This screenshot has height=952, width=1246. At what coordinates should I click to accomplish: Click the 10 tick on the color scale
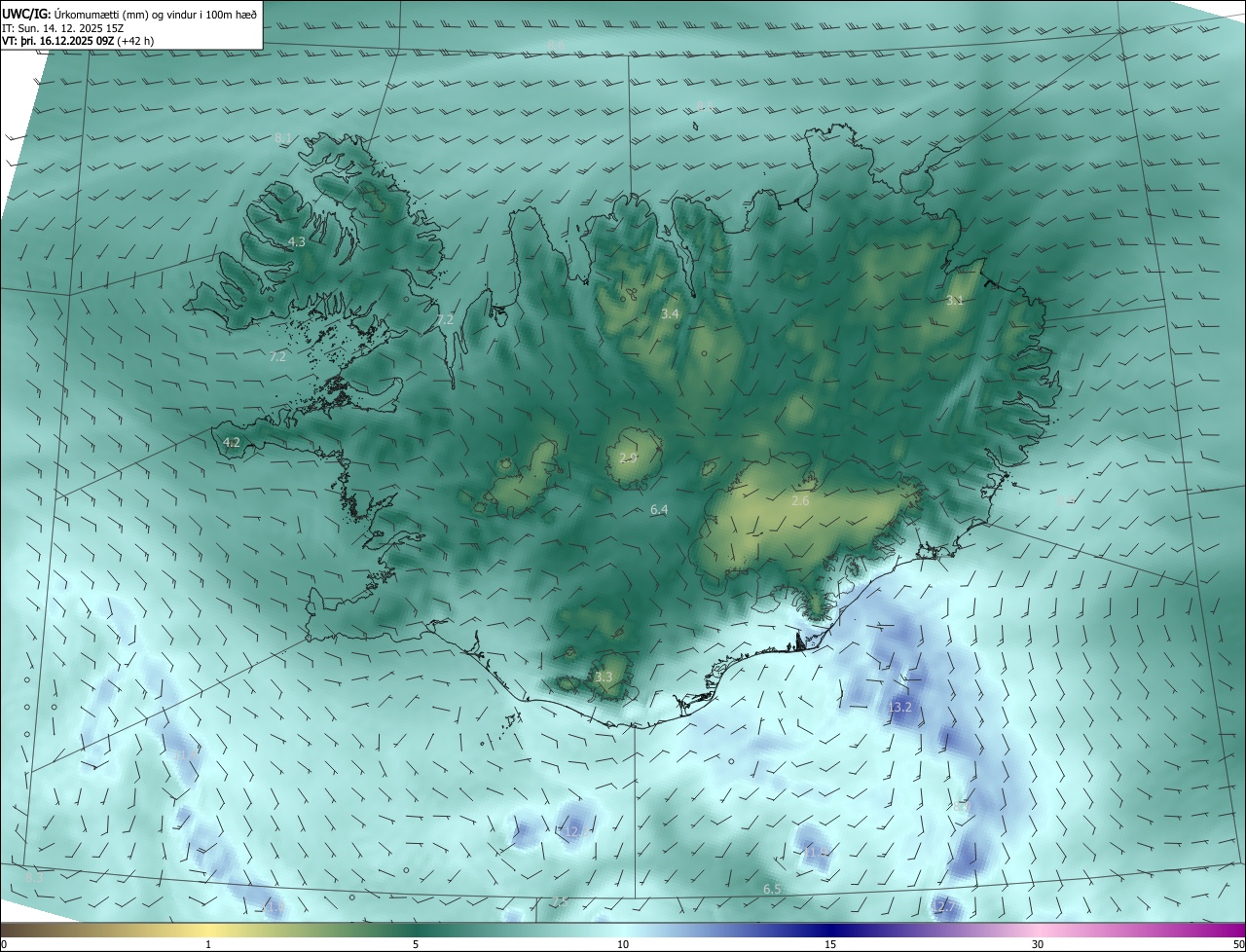(x=623, y=944)
